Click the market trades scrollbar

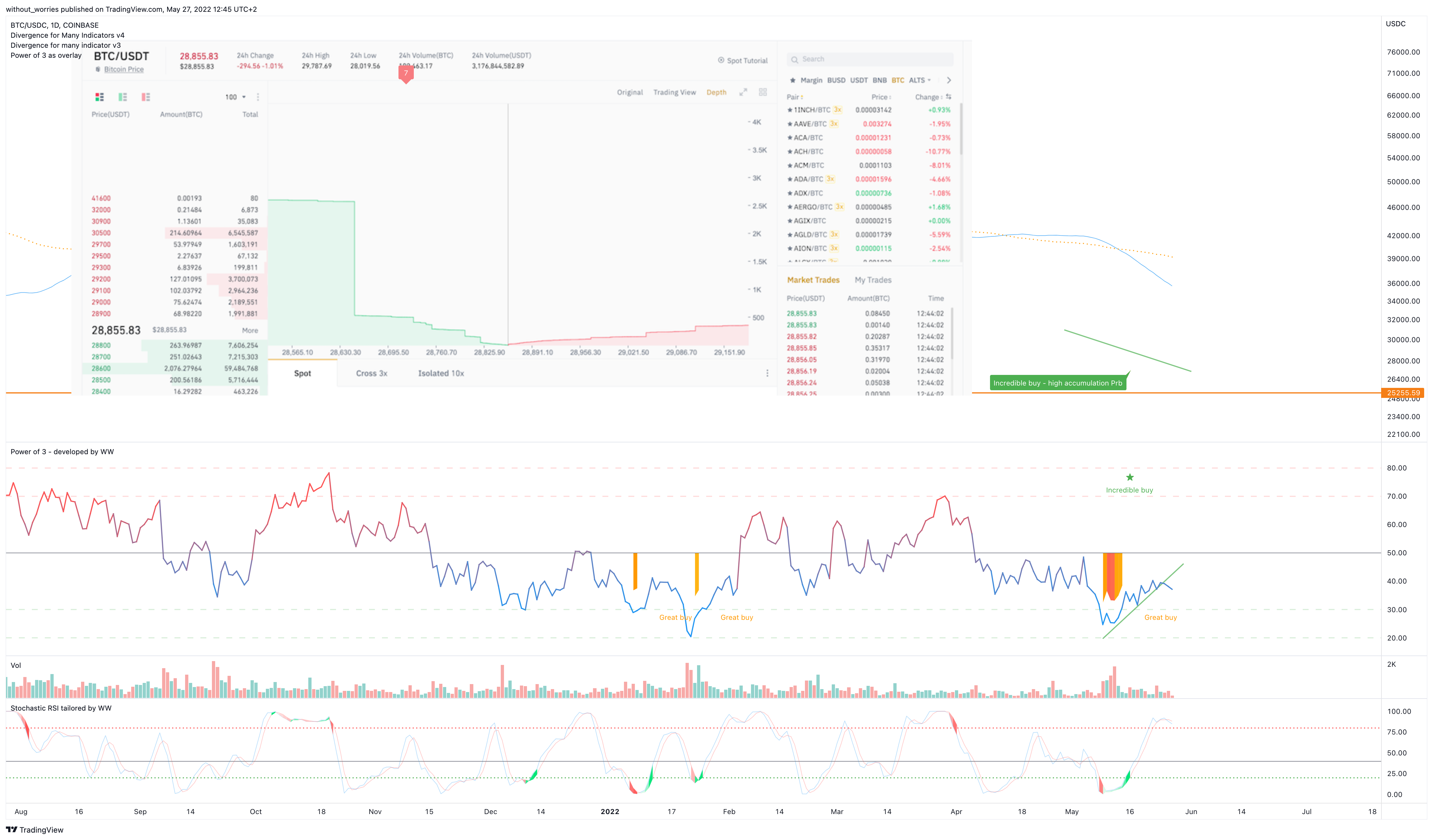(x=952, y=333)
